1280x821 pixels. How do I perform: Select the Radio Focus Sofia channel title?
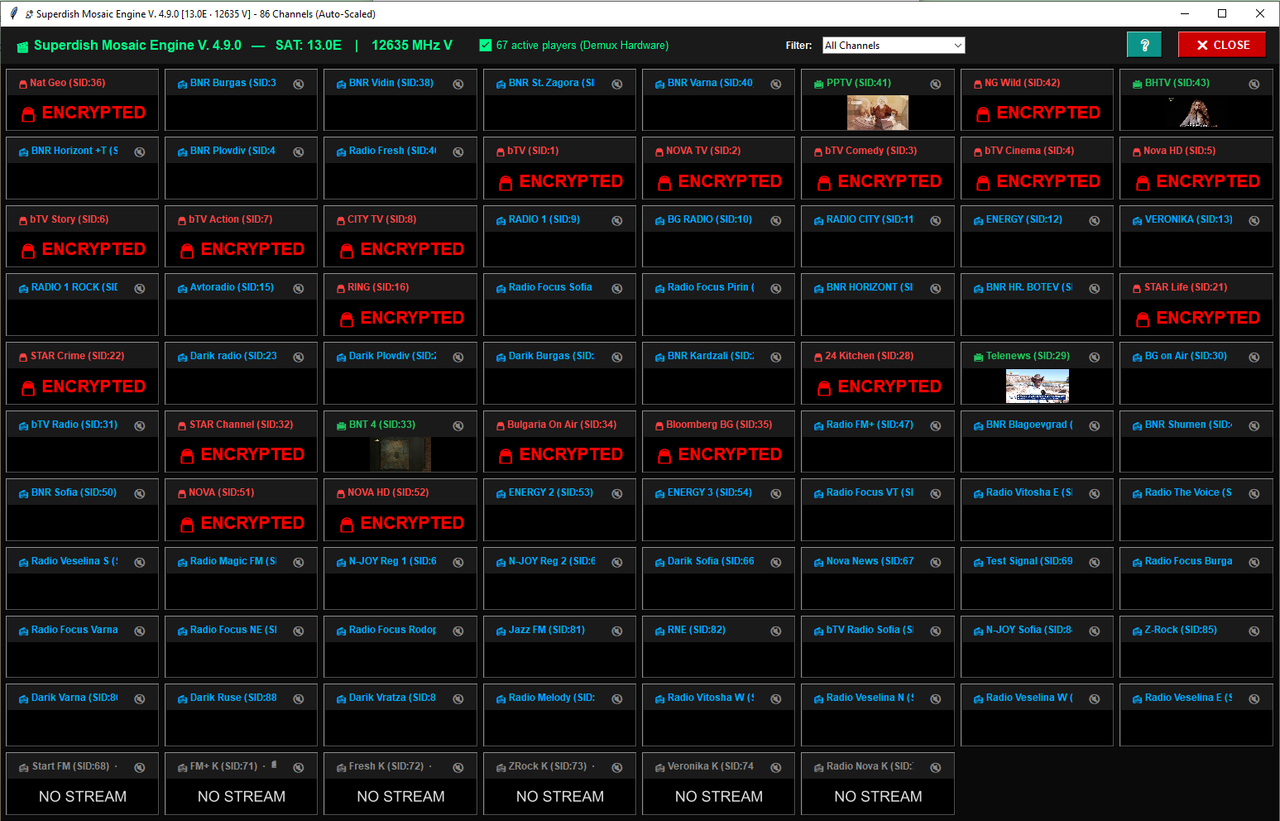point(550,287)
